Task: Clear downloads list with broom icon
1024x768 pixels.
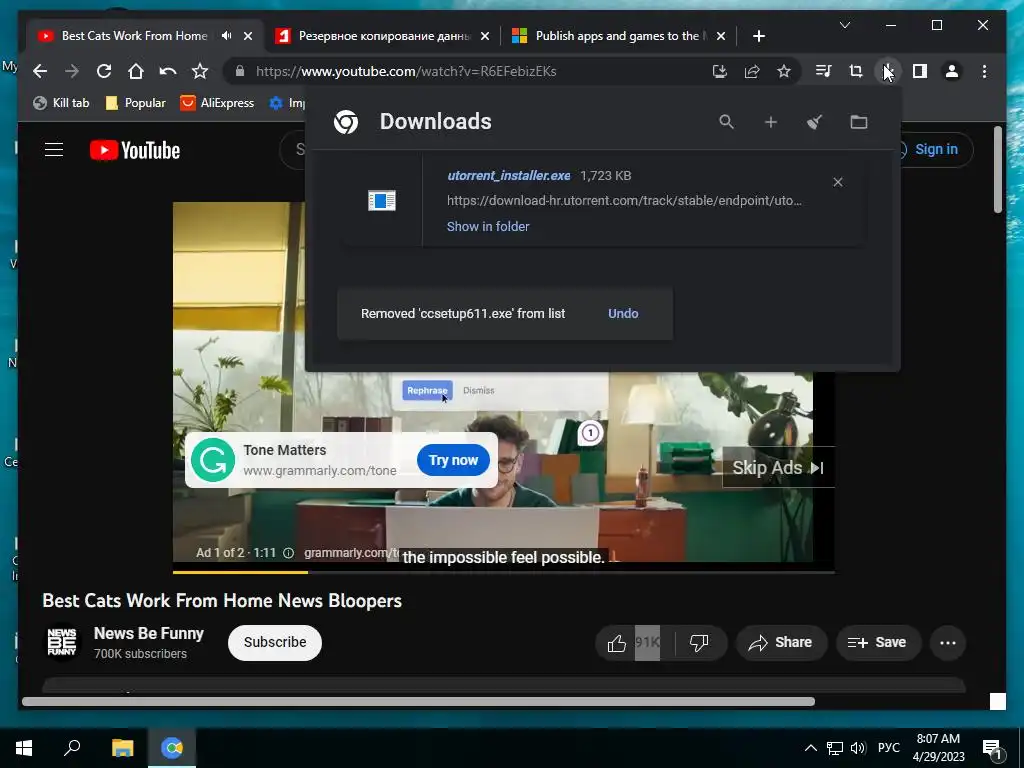Action: 814,122
